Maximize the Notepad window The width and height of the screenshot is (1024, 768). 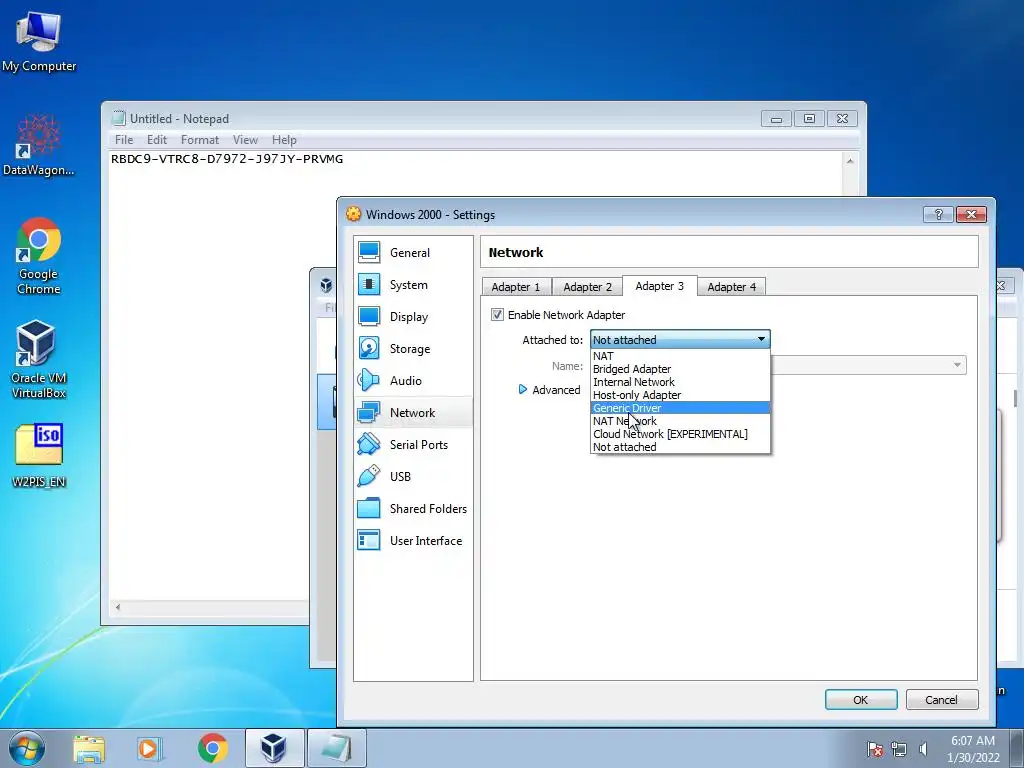809,119
